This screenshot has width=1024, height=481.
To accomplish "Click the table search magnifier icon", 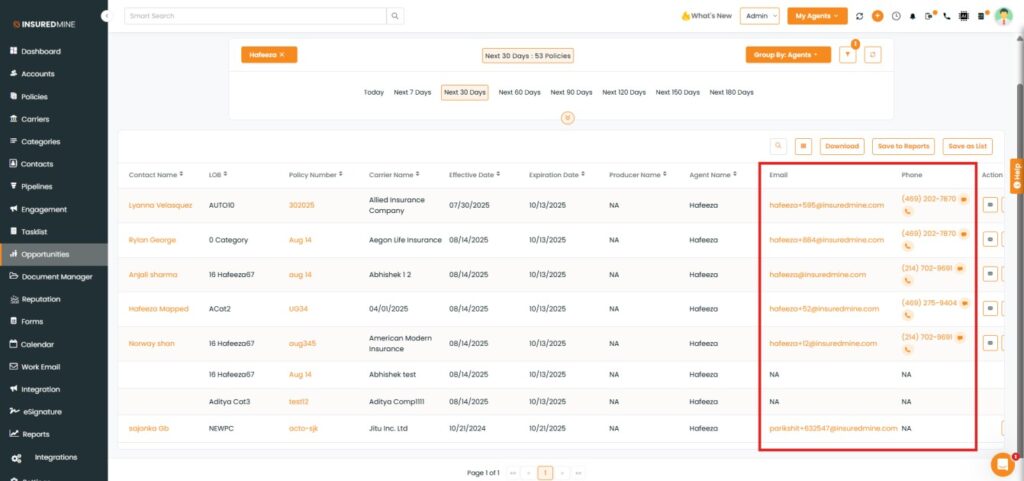I will 777,146.
